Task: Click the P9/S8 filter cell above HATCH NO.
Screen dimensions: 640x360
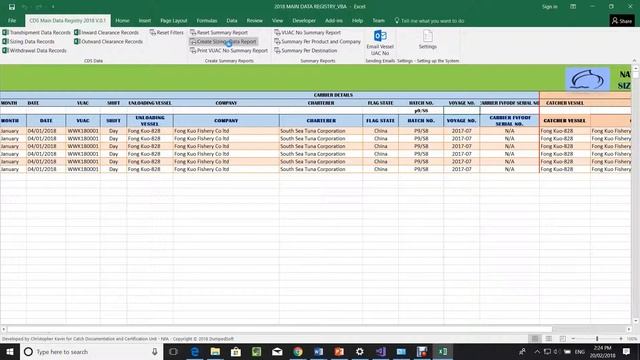Action: pos(421,111)
